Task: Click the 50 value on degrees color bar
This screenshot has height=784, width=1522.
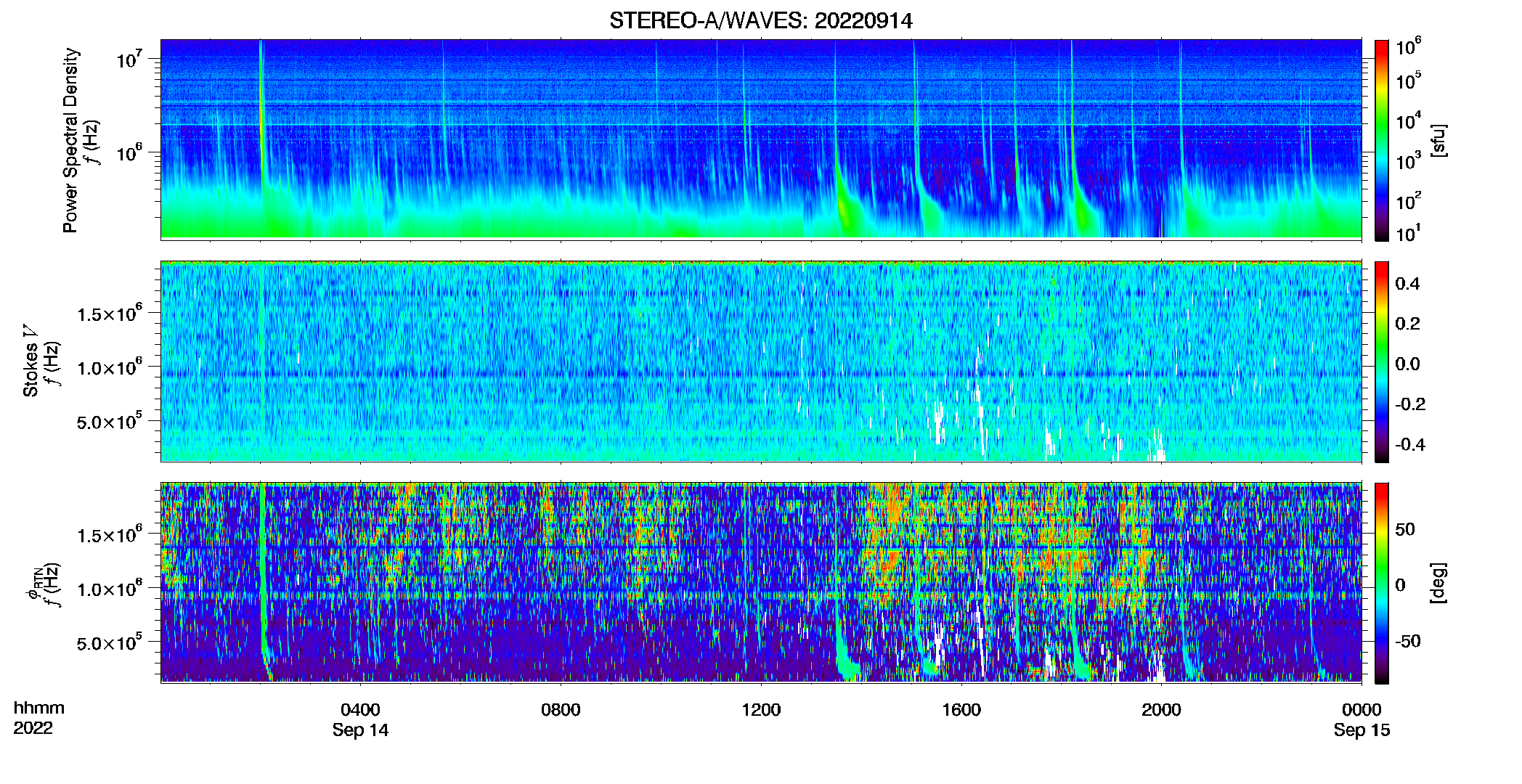Action: (x=1405, y=529)
